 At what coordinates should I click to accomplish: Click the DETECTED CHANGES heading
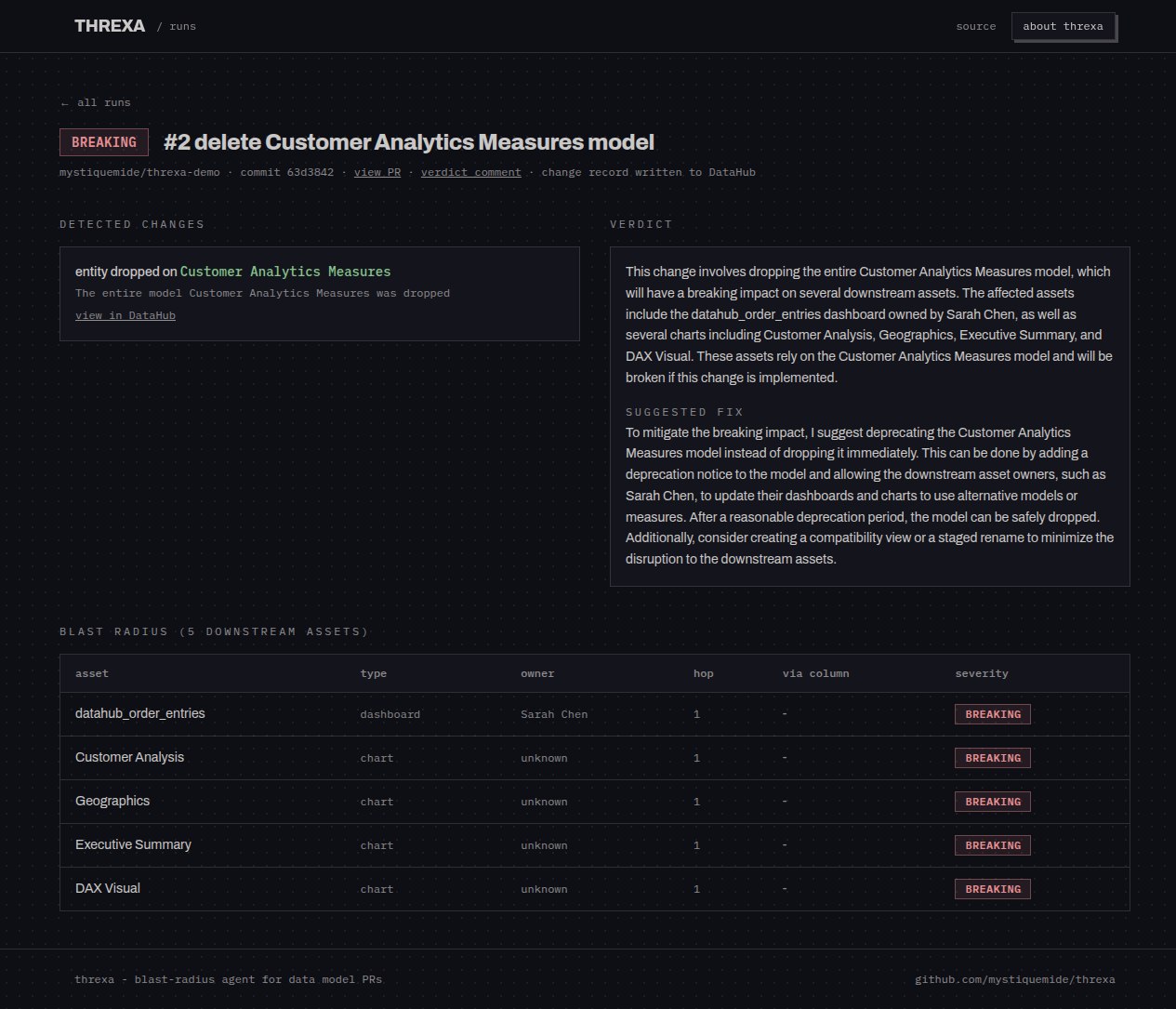pos(132,224)
